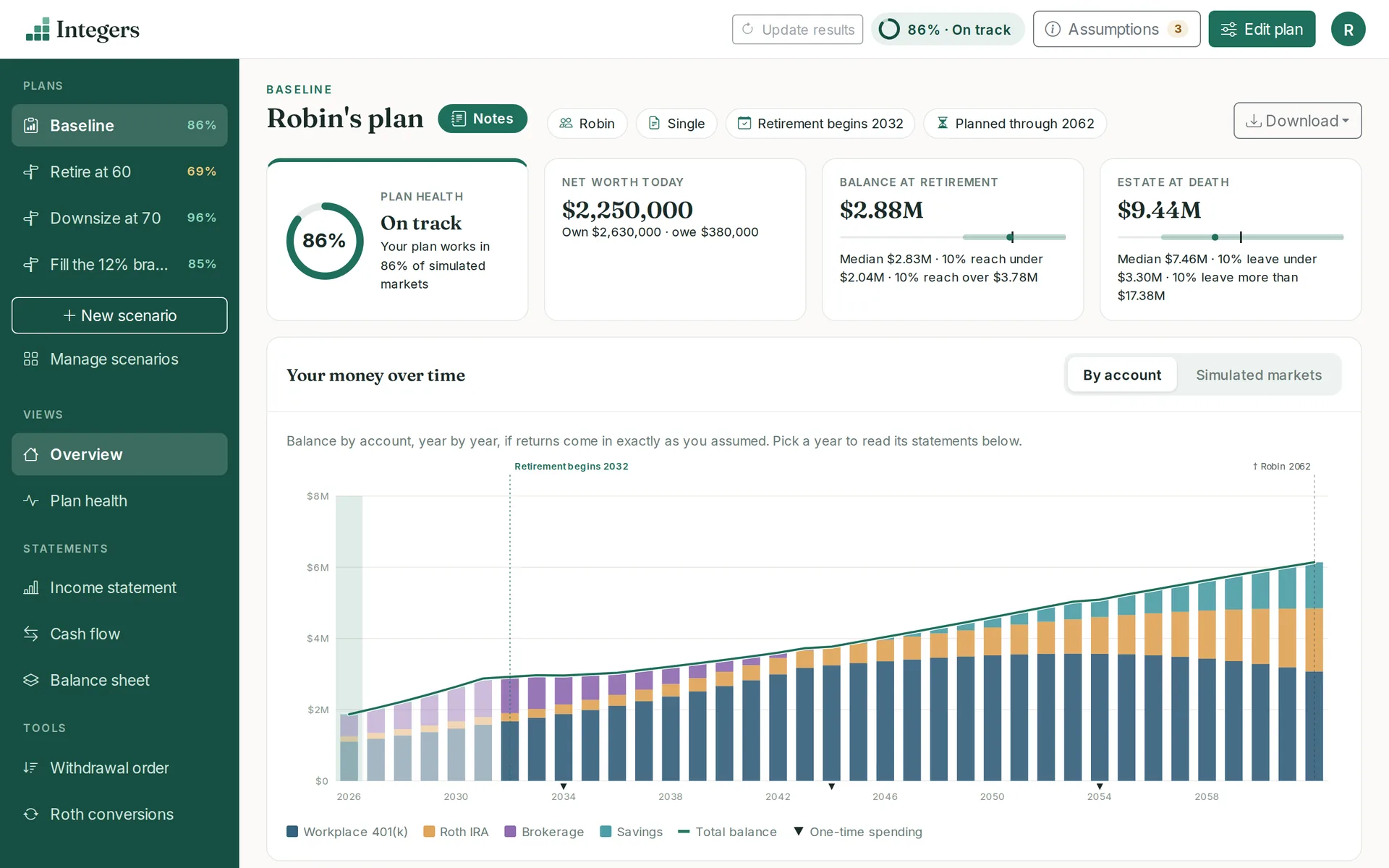Toggle Workplace 401(k) legend entry
The width and height of the screenshot is (1389, 868).
point(347,832)
